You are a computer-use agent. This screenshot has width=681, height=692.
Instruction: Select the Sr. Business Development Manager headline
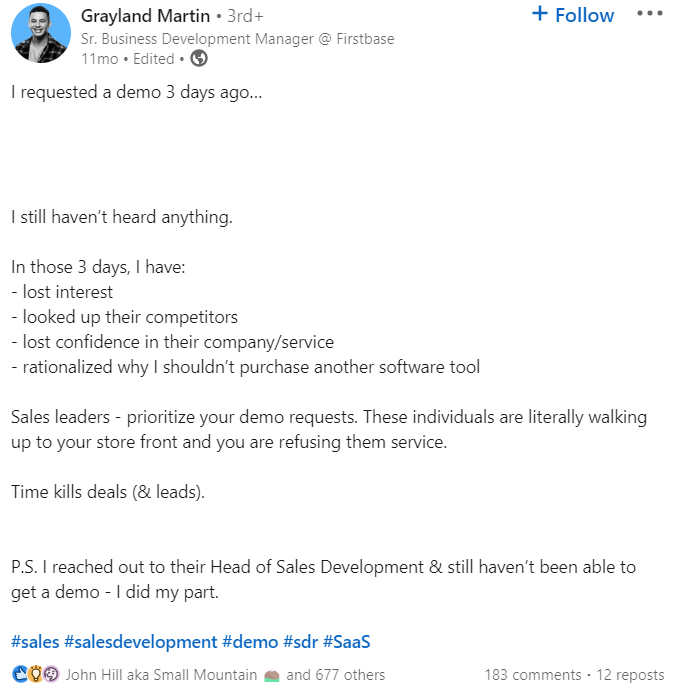click(237, 39)
